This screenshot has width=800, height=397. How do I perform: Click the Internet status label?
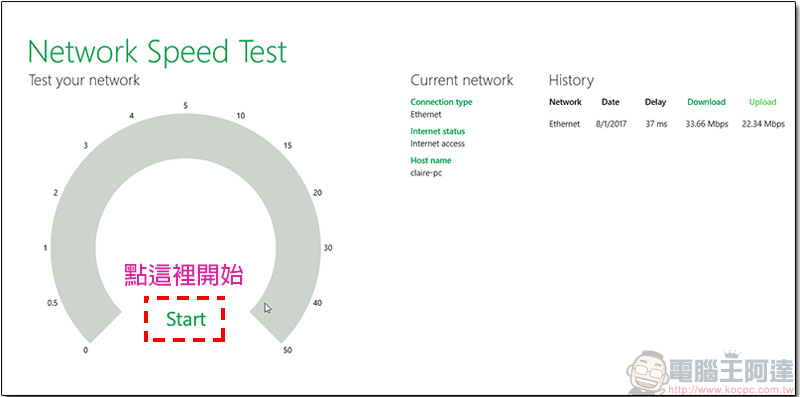[438, 131]
